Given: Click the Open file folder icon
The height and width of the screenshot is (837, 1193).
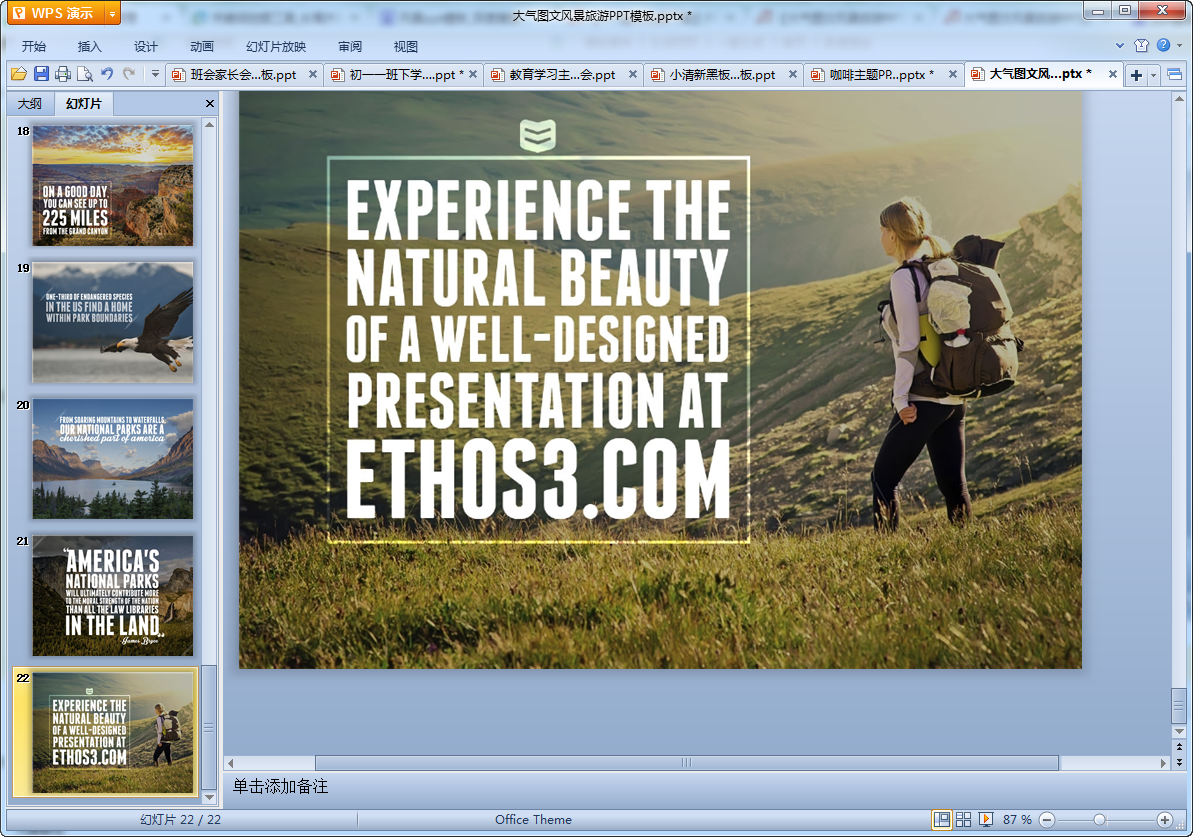Looking at the screenshot, I should [19, 74].
